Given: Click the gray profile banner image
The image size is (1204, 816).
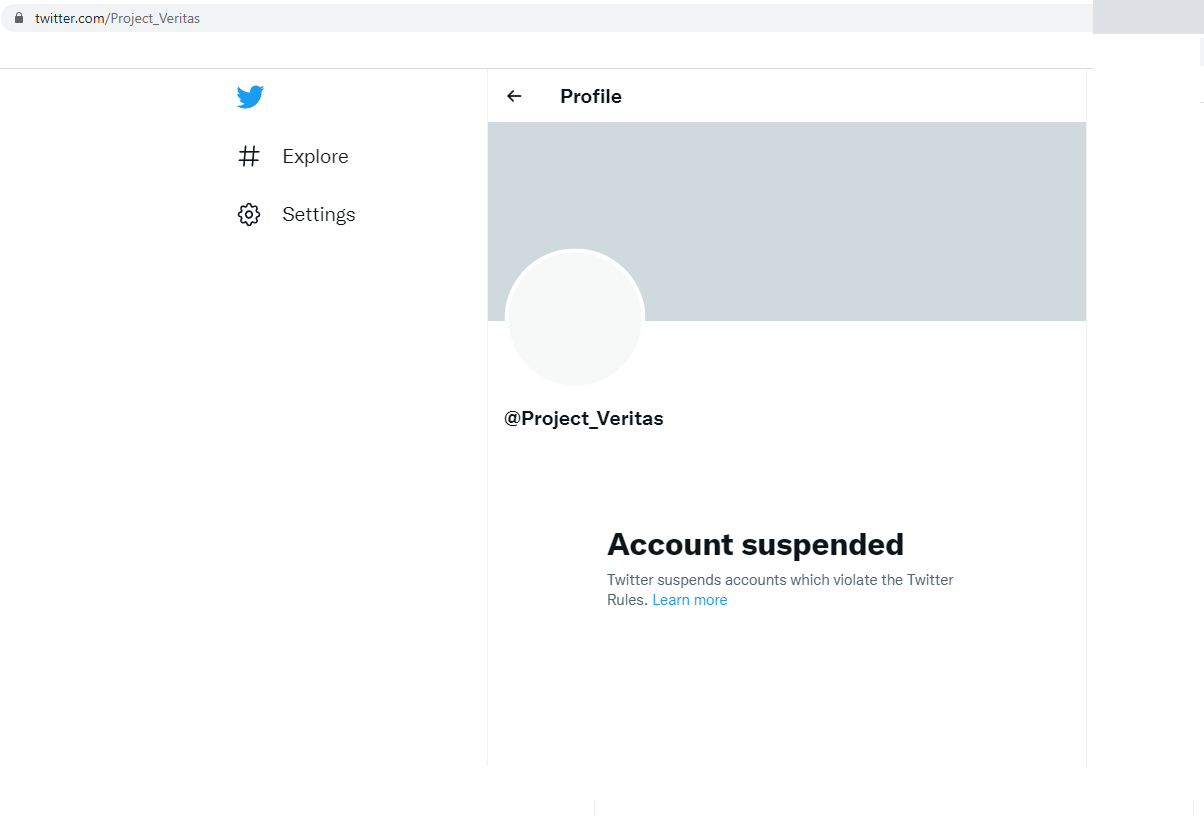Looking at the screenshot, I should (x=860, y=200).
